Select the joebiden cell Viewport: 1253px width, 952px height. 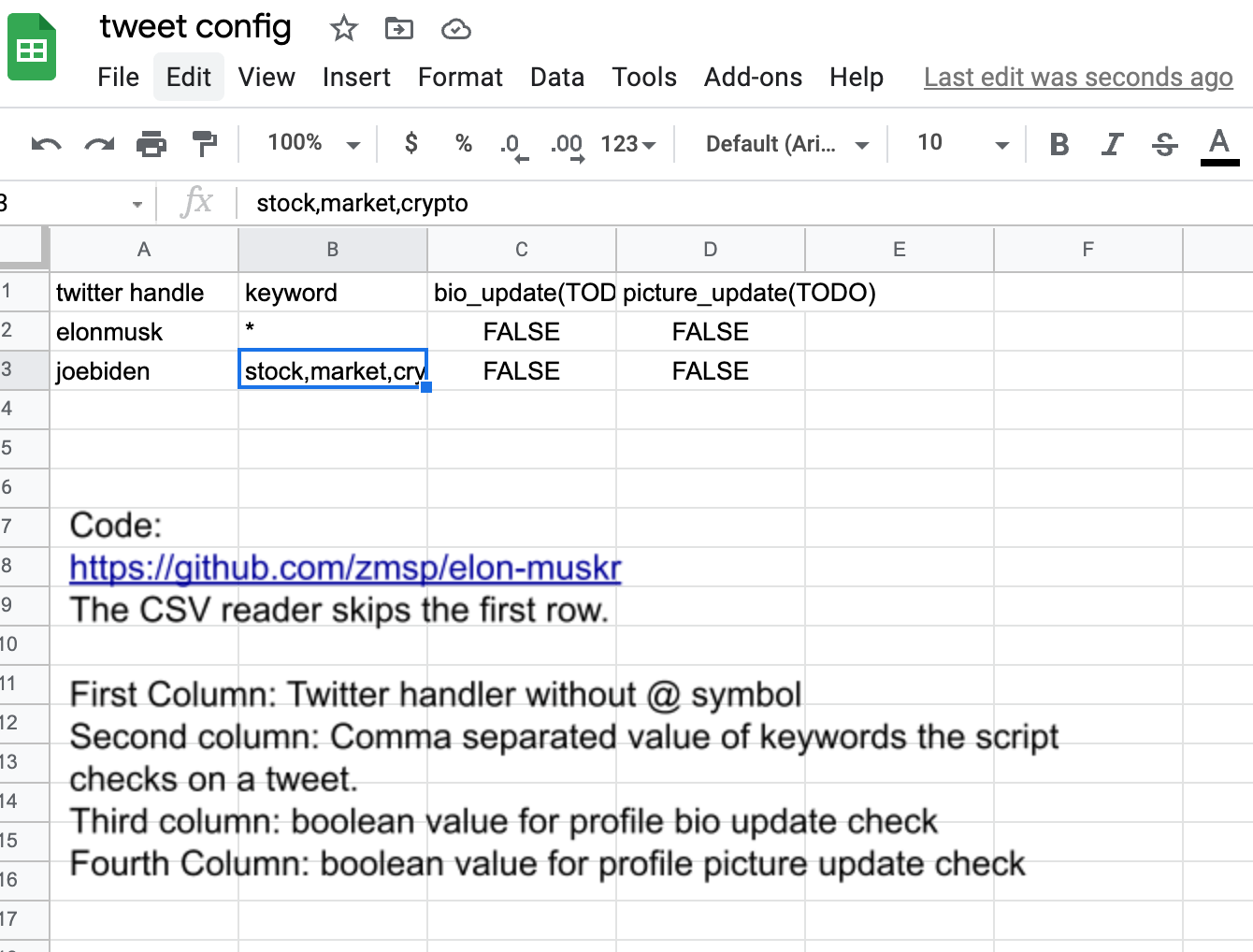[144, 370]
